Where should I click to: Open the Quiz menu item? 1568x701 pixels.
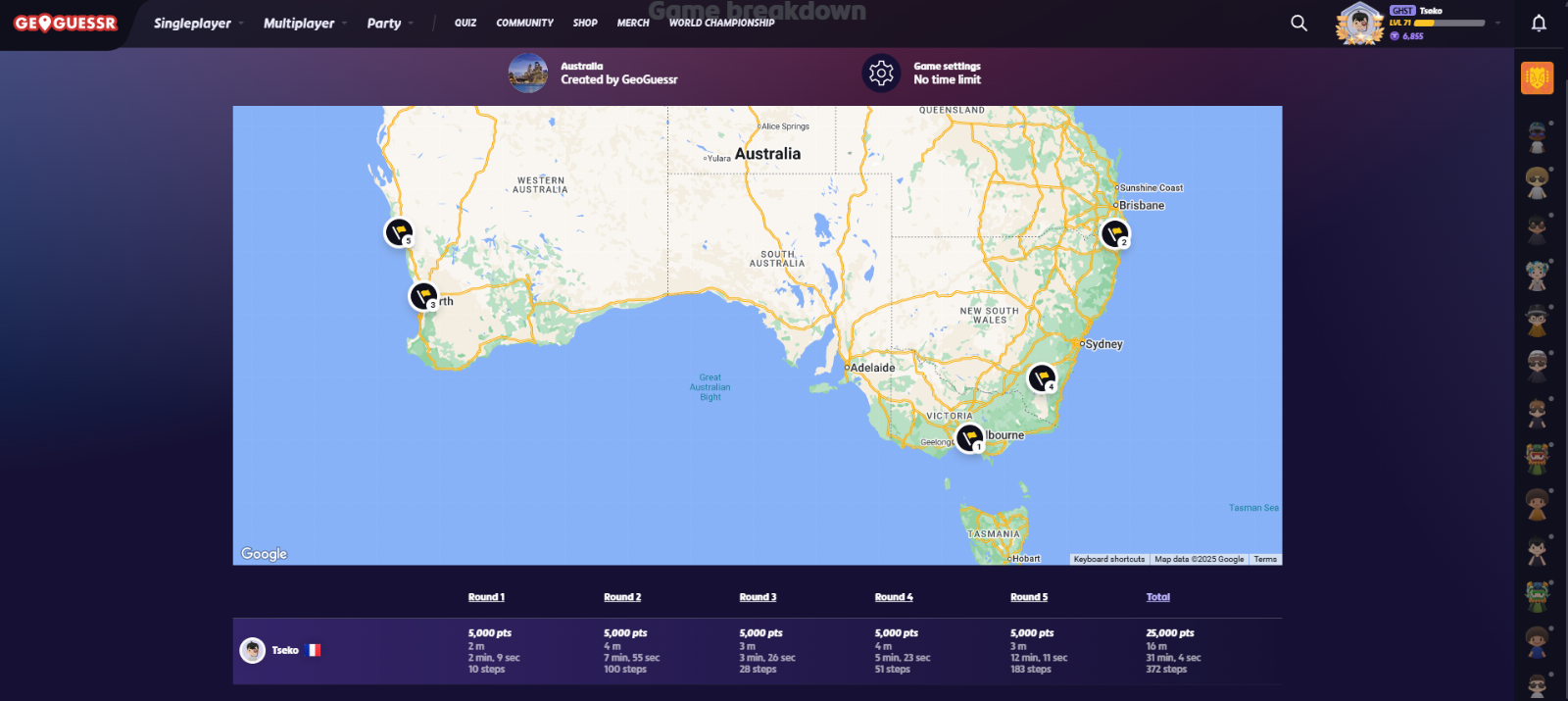(465, 24)
